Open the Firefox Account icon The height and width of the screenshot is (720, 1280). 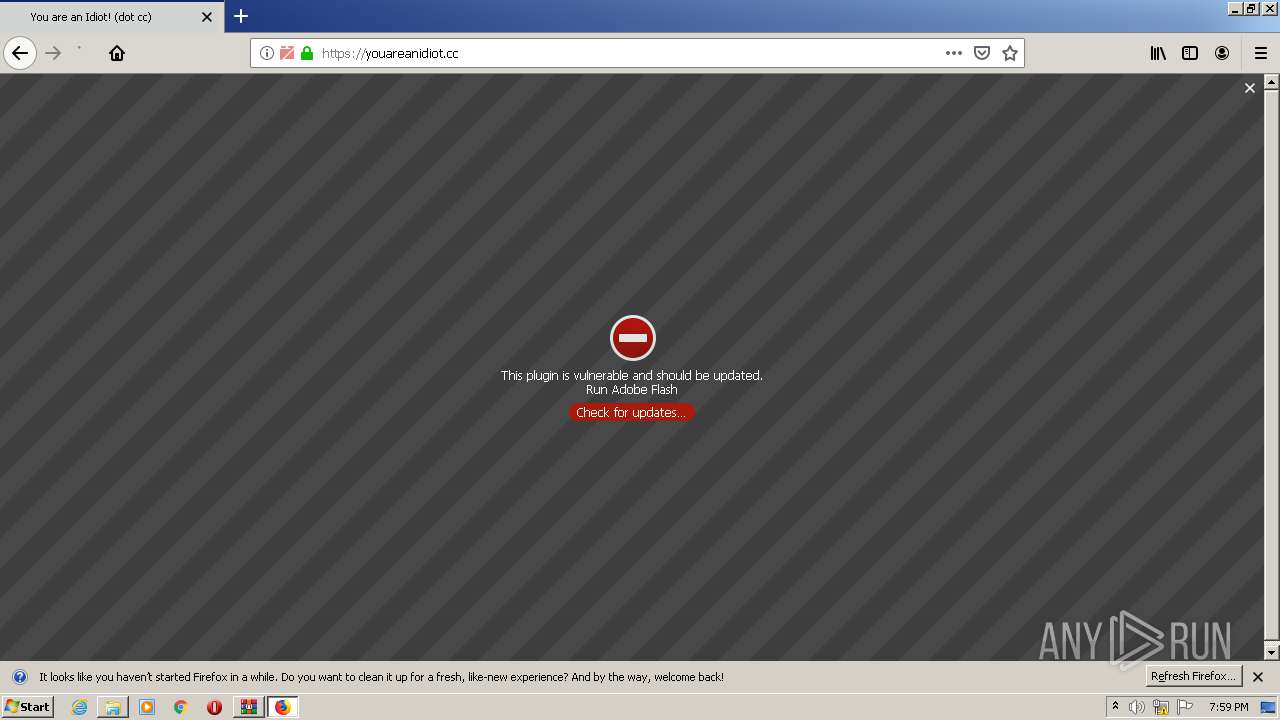coord(1222,53)
